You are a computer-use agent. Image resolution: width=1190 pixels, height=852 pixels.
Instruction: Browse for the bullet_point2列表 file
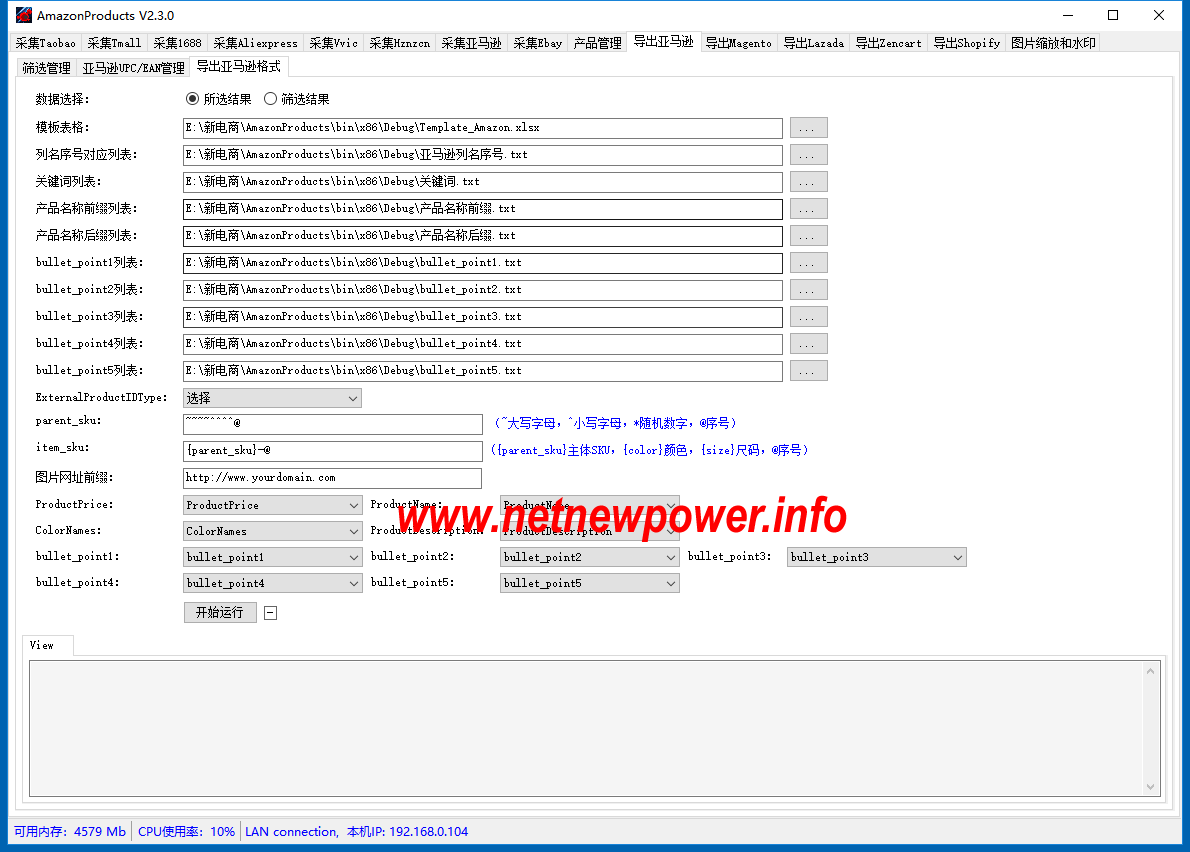coord(808,290)
